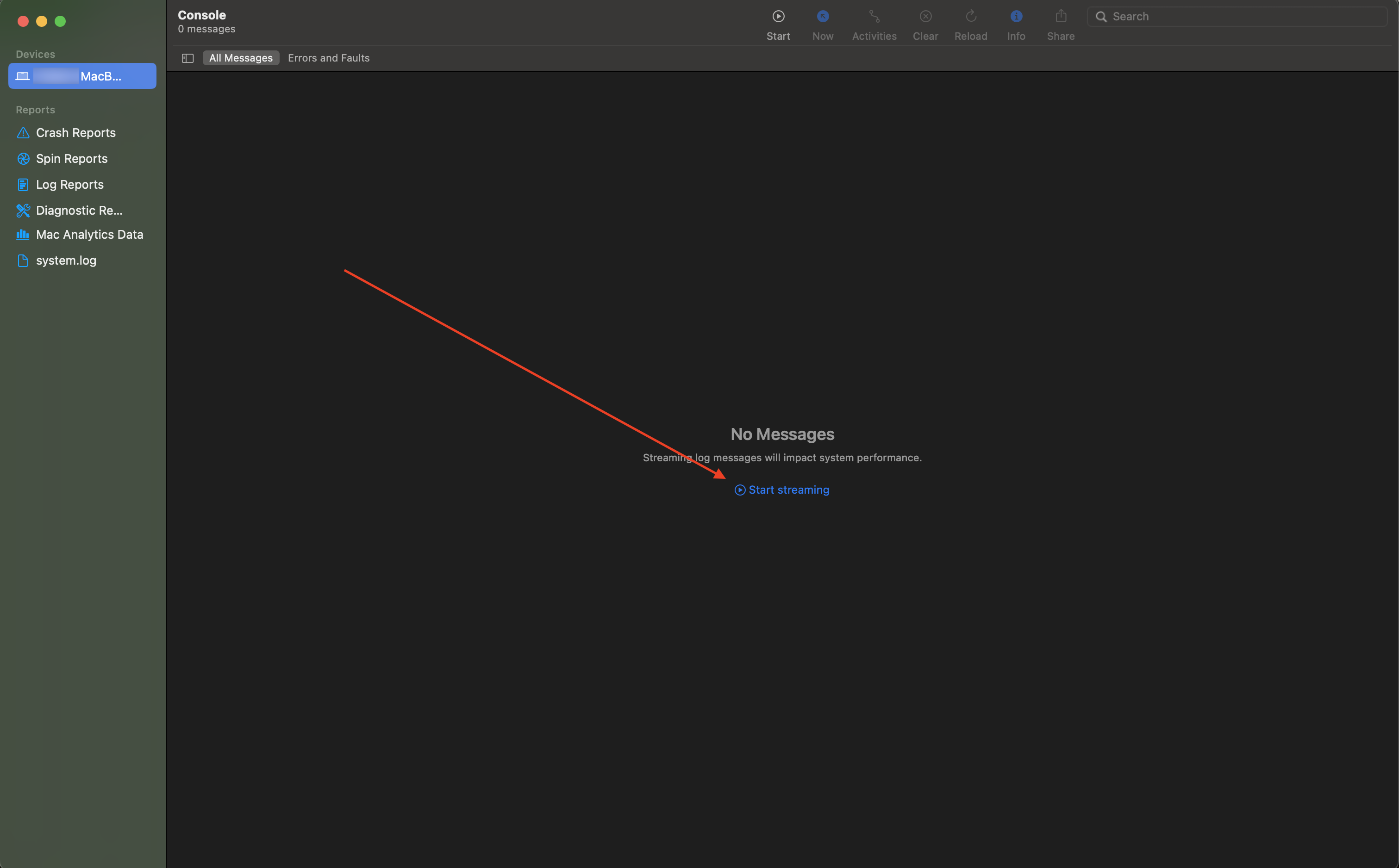This screenshot has width=1399, height=868.
Task: Open Log Reports in sidebar
Action: coord(69,185)
